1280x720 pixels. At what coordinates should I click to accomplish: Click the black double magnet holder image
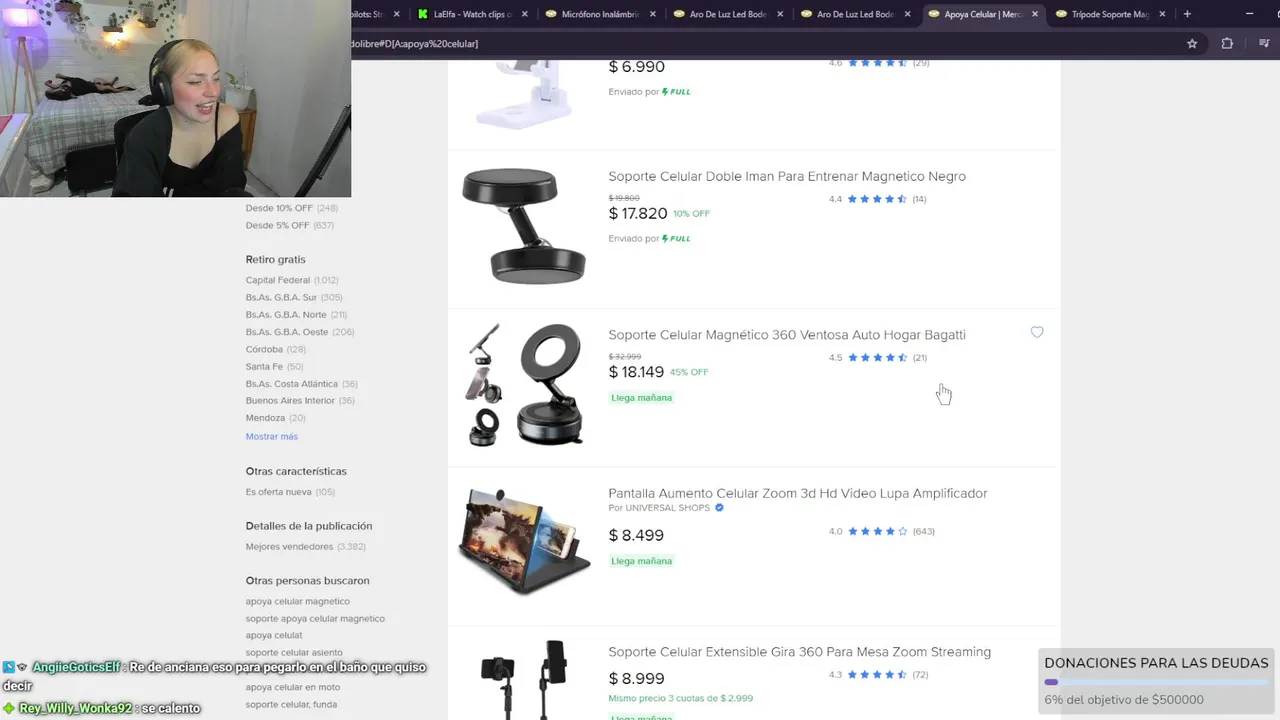525,226
